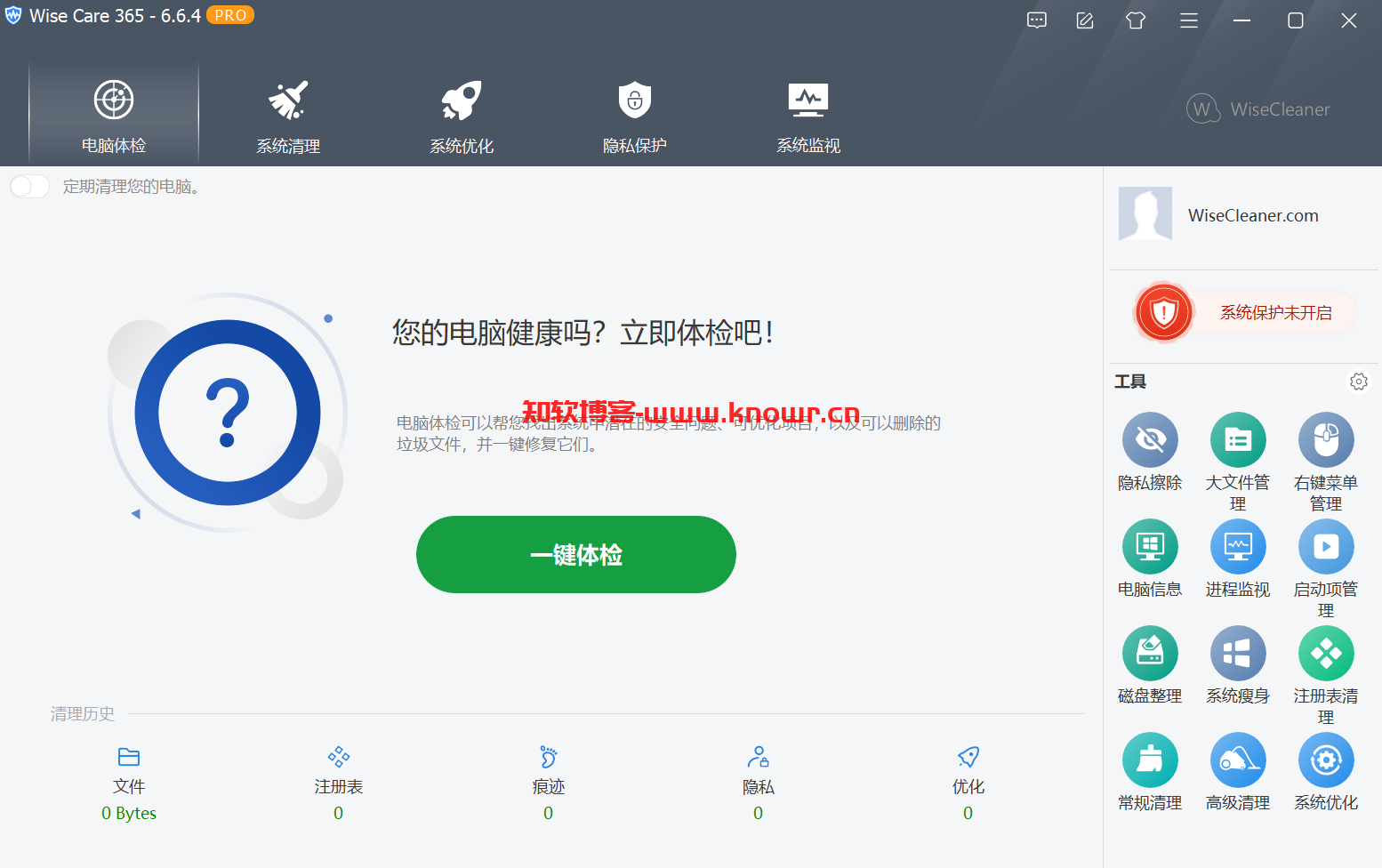
Task: Click the 痕迹 footprint icon
Action: click(549, 757)
